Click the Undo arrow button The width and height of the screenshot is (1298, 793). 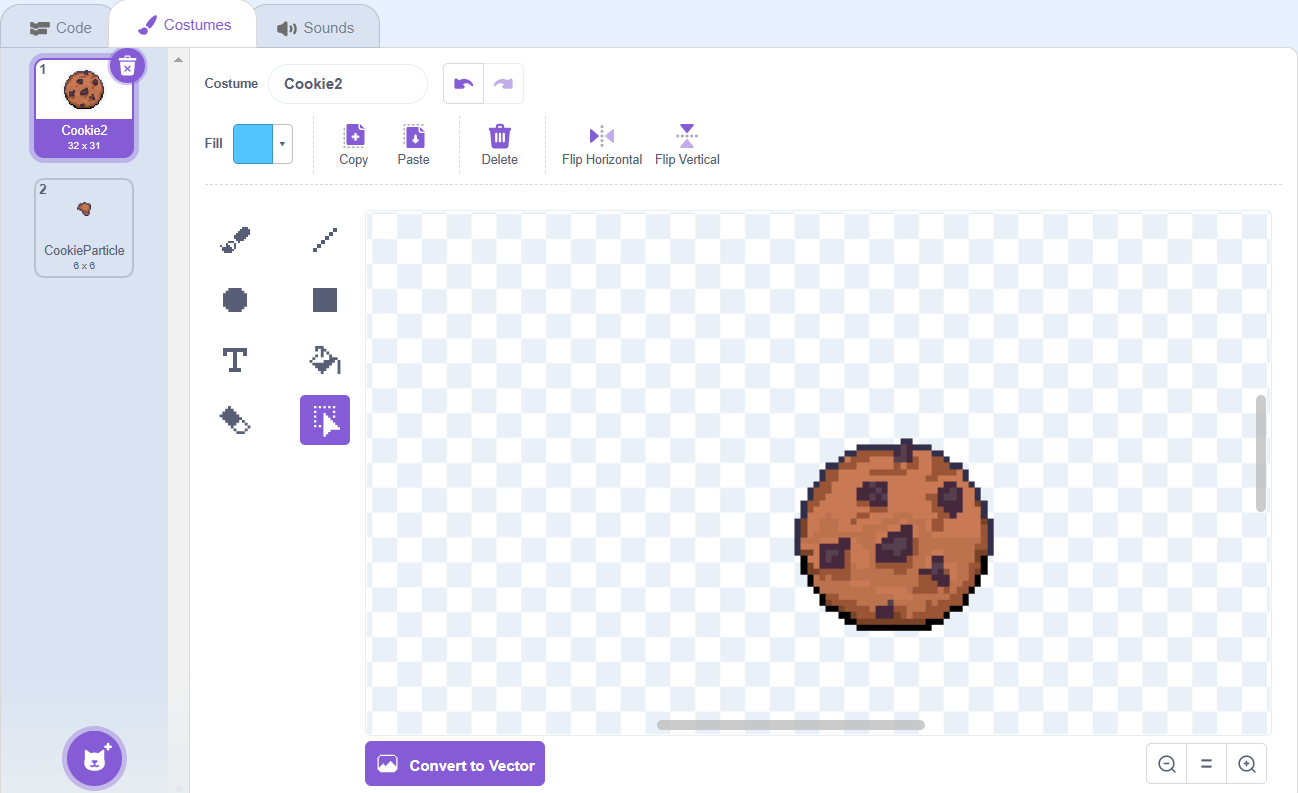coord(464,84)
